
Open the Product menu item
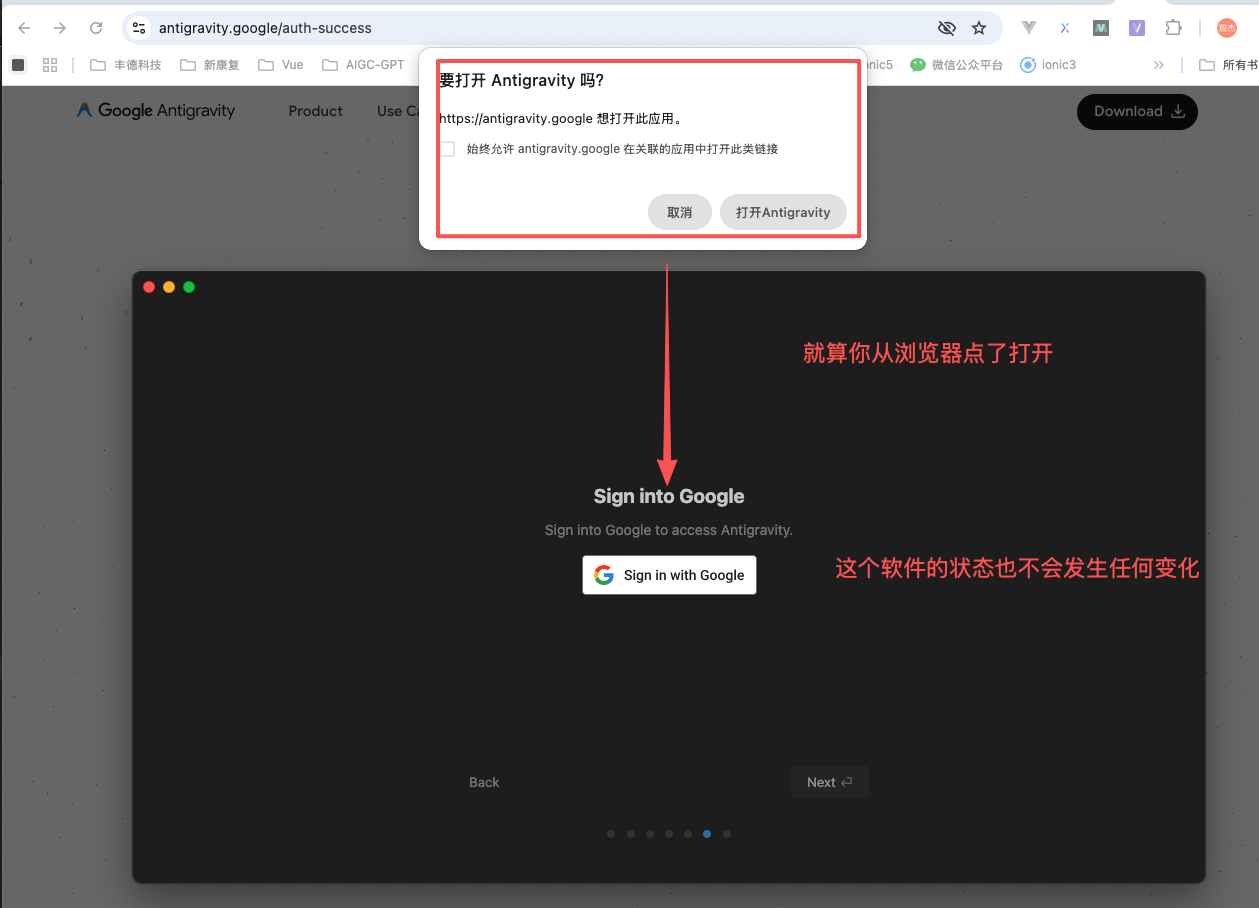tap(315, 111)
